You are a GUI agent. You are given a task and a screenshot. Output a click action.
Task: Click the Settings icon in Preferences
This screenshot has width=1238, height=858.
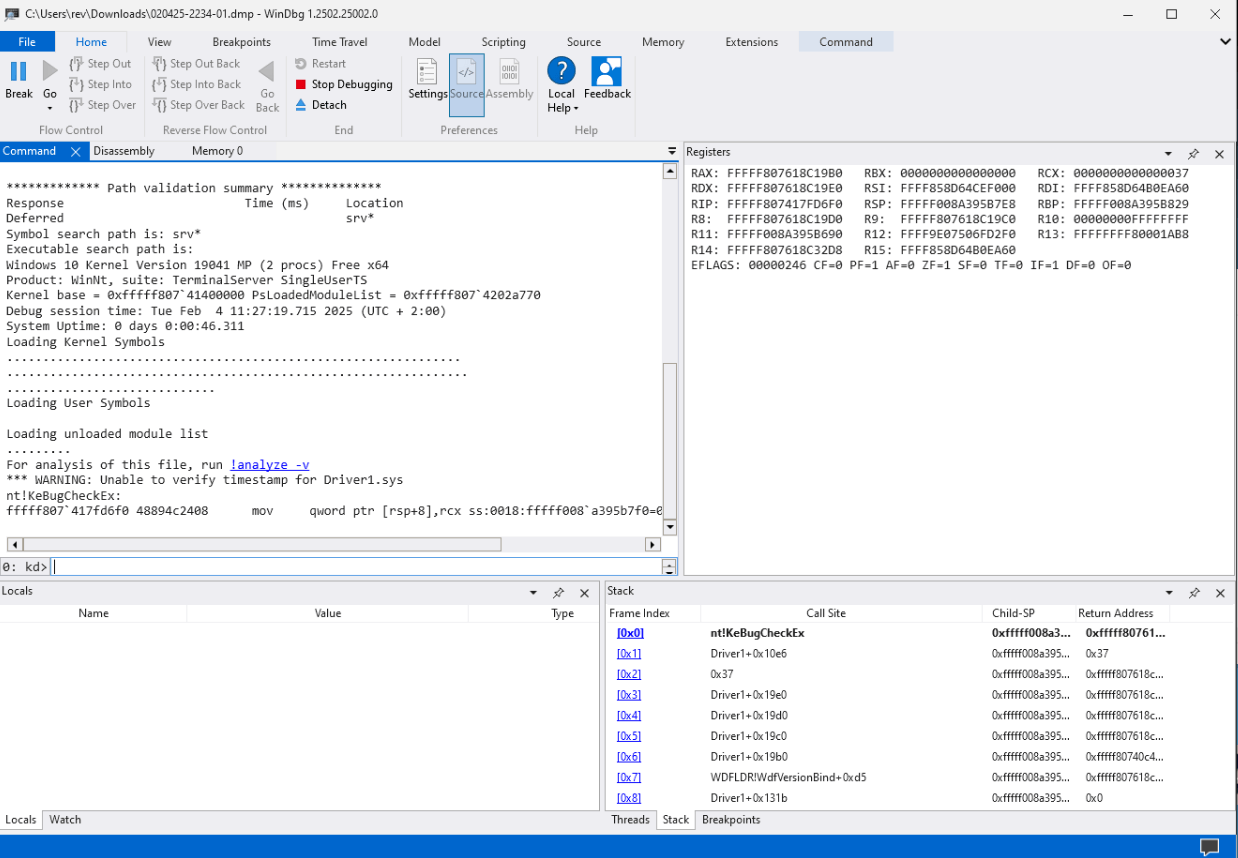(x=427, y=73)
